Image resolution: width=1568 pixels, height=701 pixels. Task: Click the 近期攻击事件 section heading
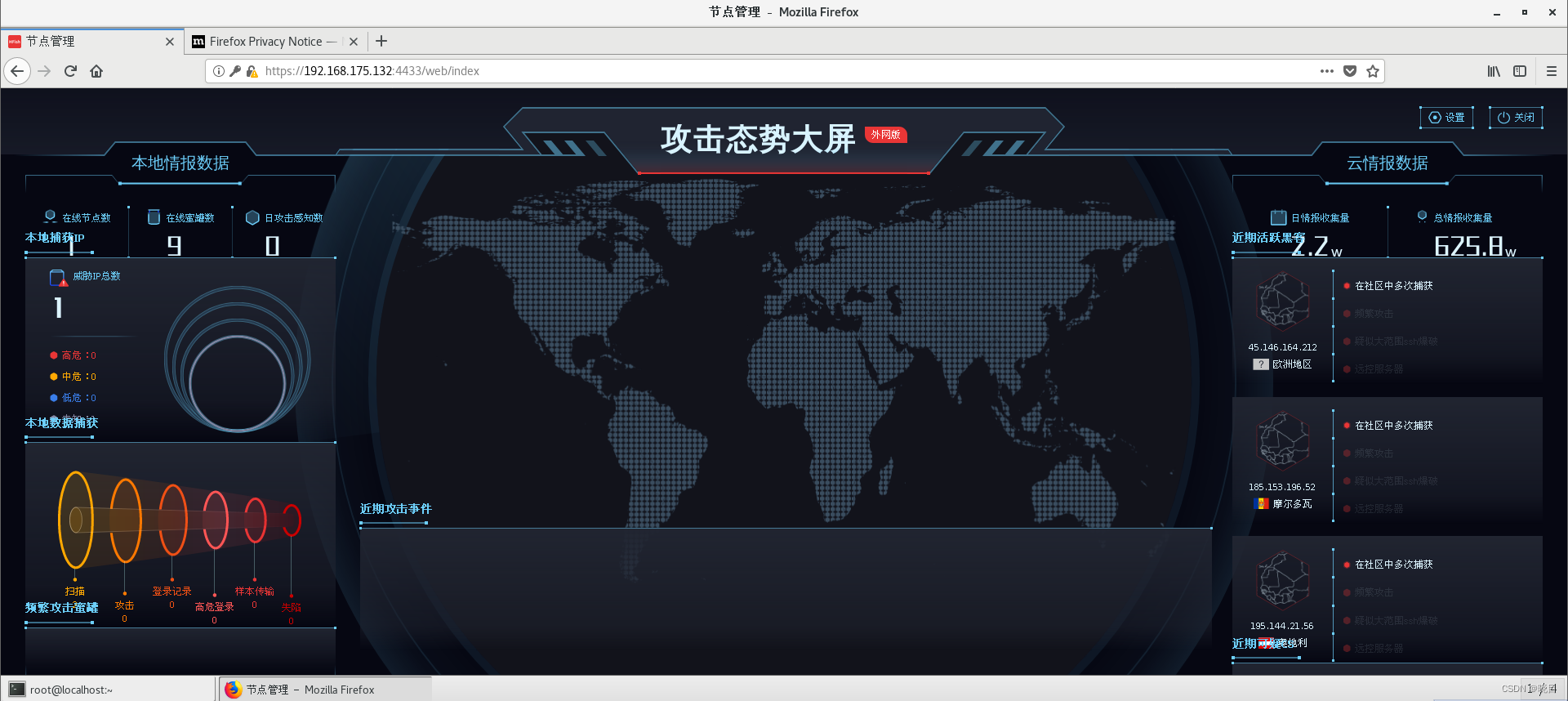[x=396, y=509]
